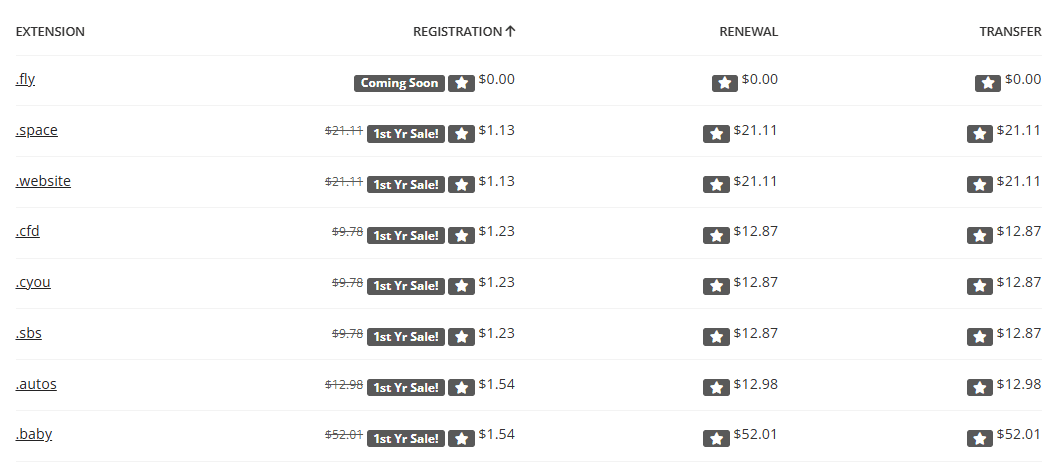
Task: Click the Coming Soon badge for .fly
Action: click(x=399, y=83)
